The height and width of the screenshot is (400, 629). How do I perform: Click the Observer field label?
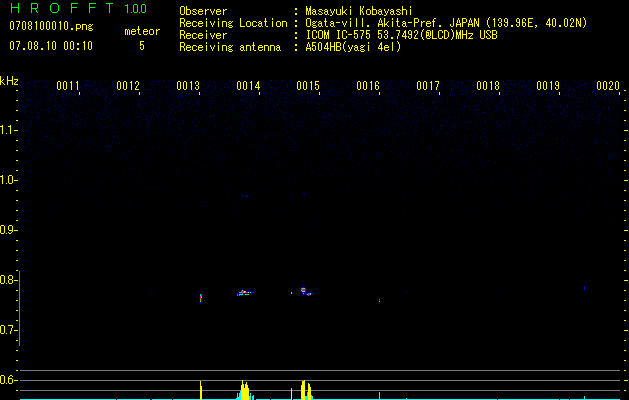pos(203,11)
